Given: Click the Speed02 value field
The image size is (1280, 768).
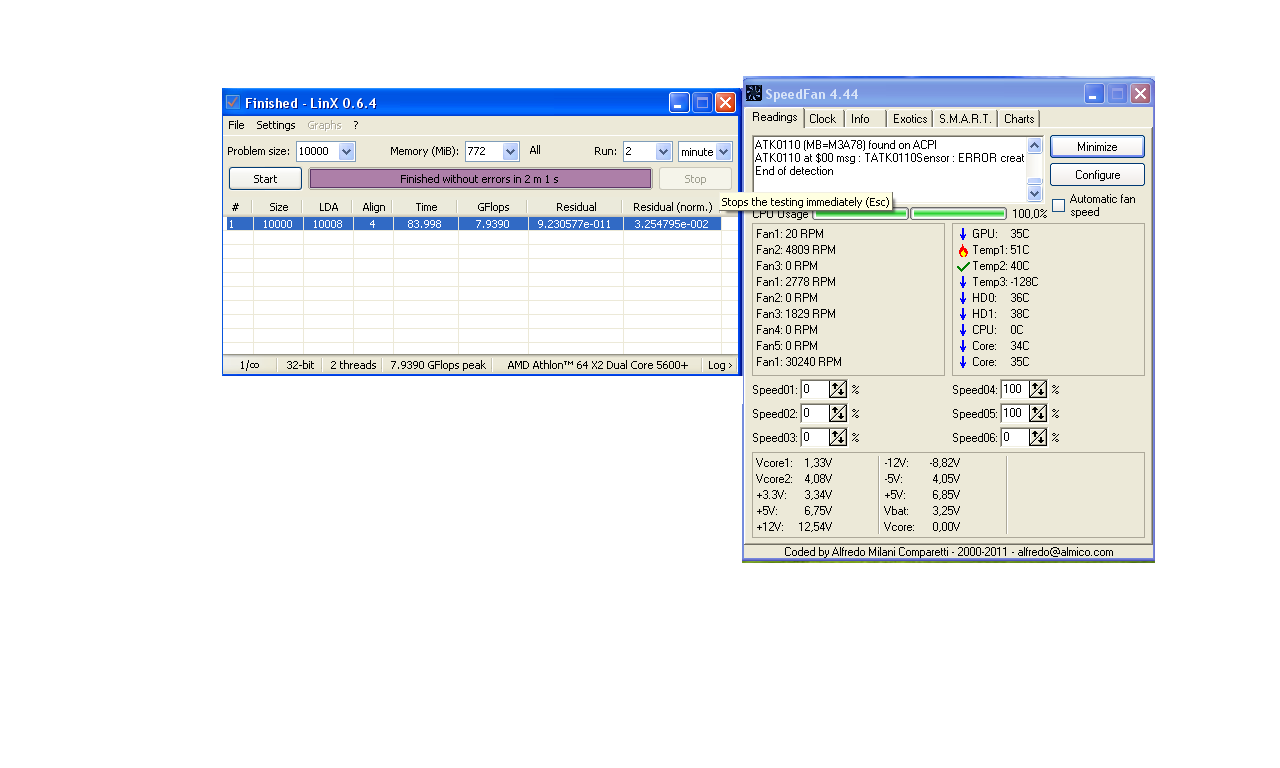Looking at the screenshot, I should 814,413.
